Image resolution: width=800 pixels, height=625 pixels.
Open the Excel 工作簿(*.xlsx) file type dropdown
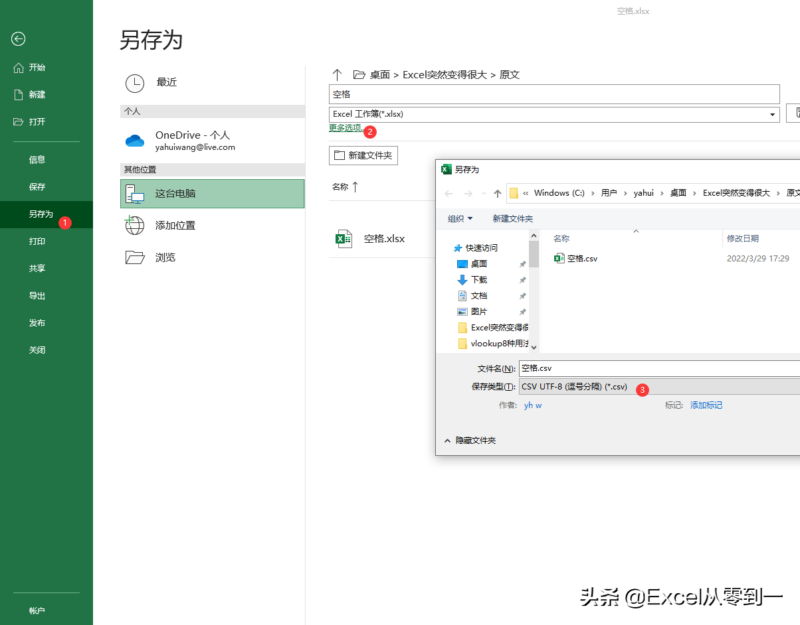[771, 113]
